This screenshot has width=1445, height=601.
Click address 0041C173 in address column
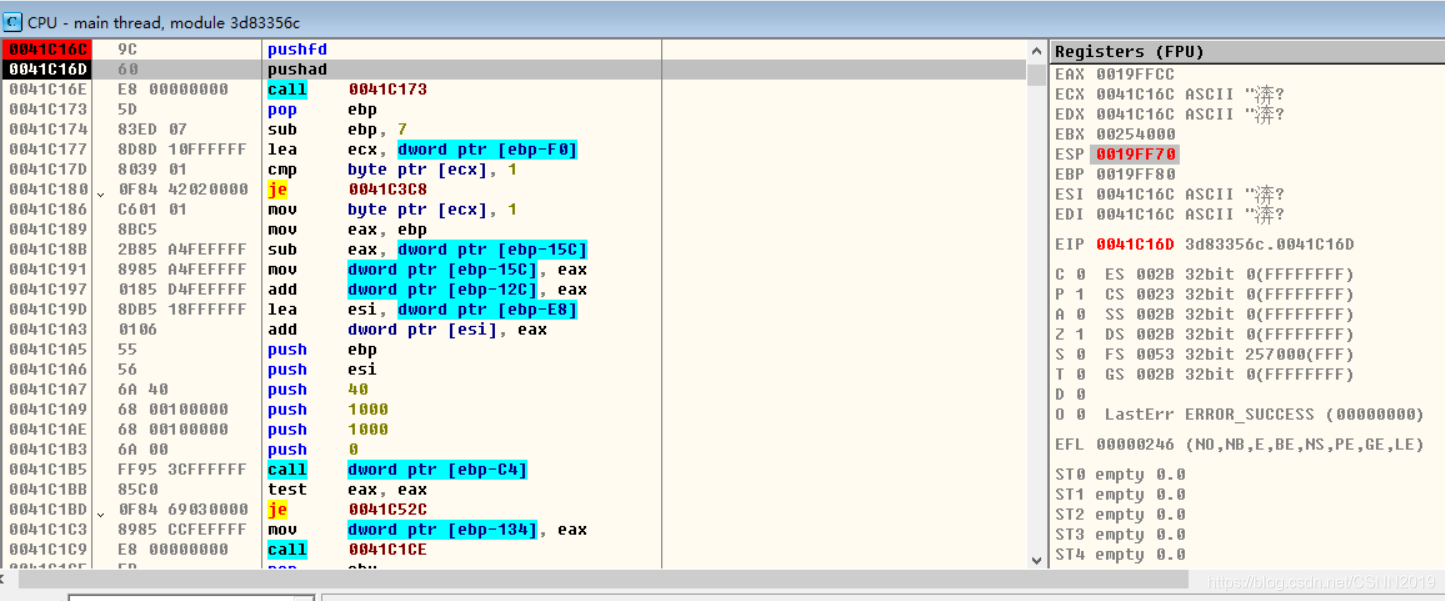click(48, 109)
